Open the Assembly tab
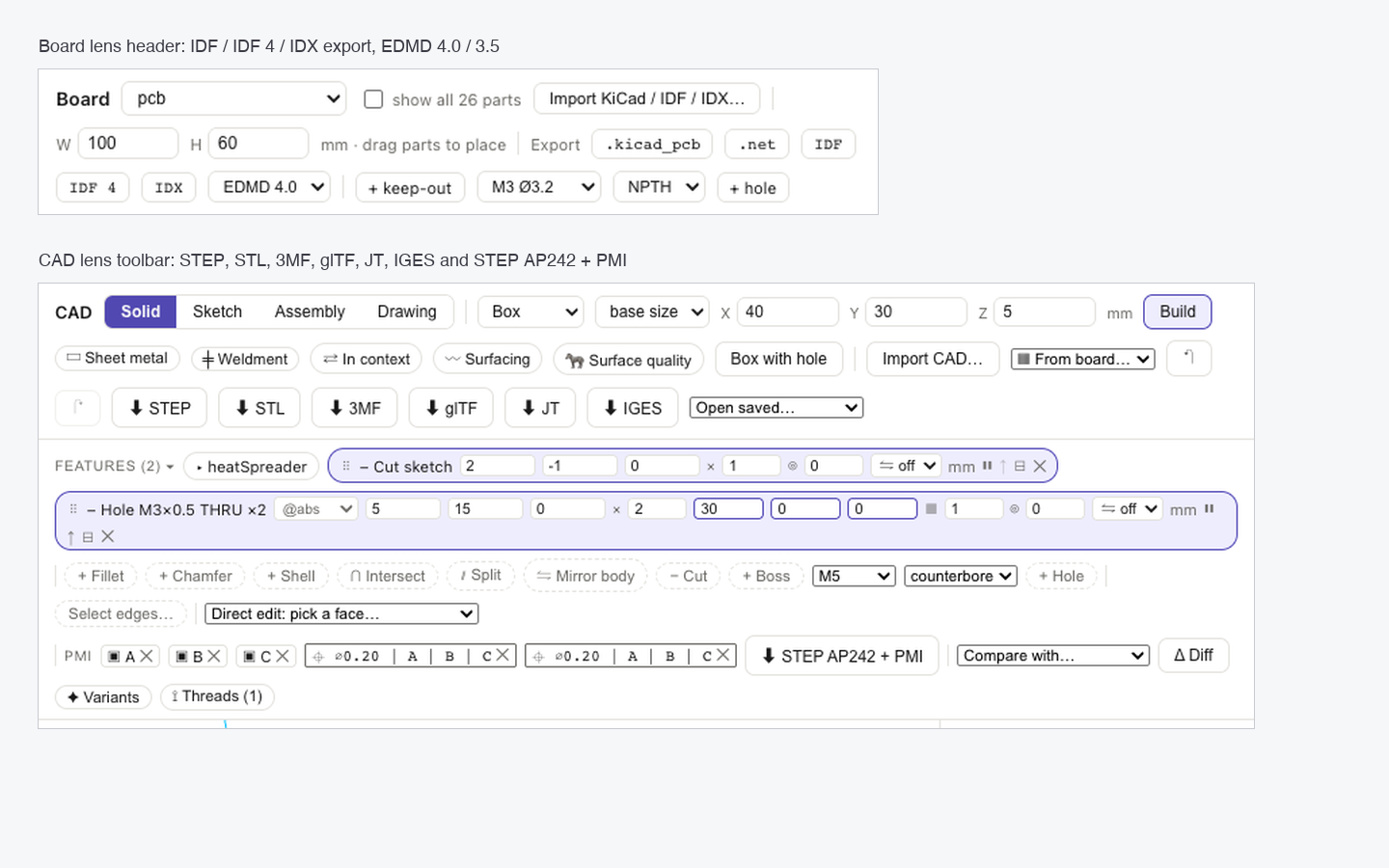This screenshot has width=1389, height=868. pos(310,312)
